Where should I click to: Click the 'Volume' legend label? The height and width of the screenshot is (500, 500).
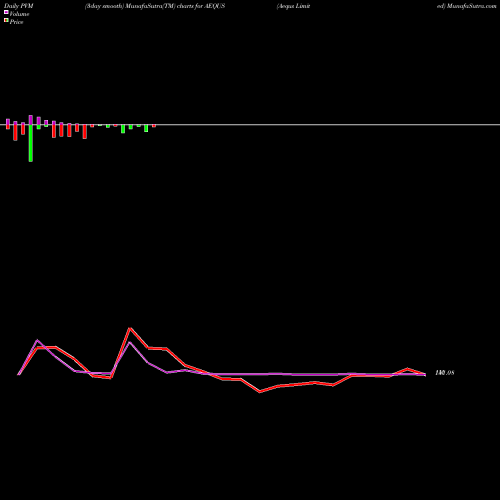click(x=19, y=14)
